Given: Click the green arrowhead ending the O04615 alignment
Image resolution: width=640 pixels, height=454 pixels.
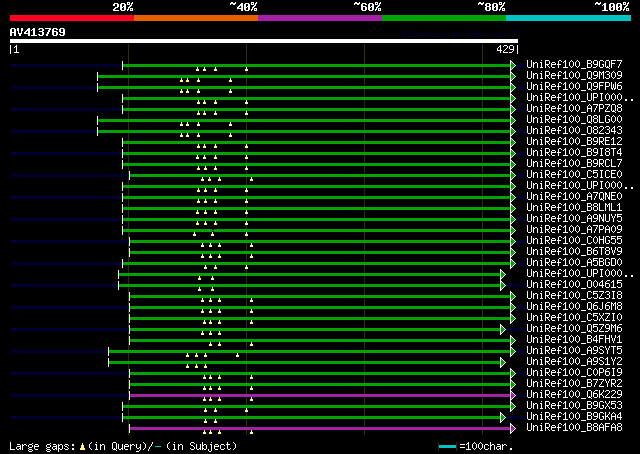Looking at the screenshot, I should 503,285.
